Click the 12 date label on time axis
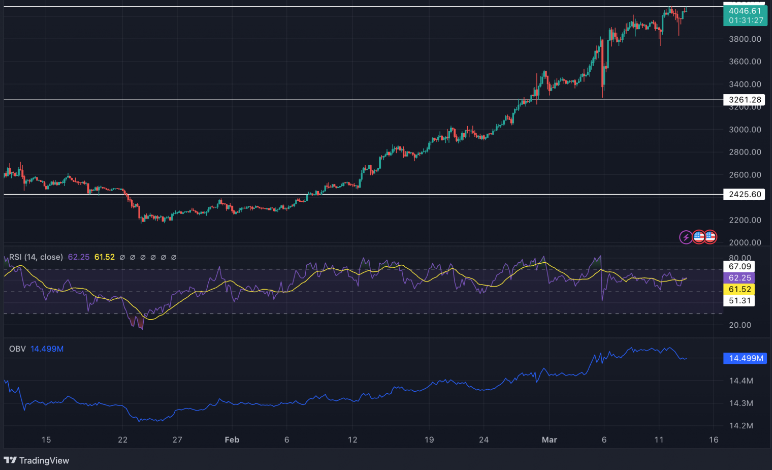The image size is (772, 470). [353, 439]
